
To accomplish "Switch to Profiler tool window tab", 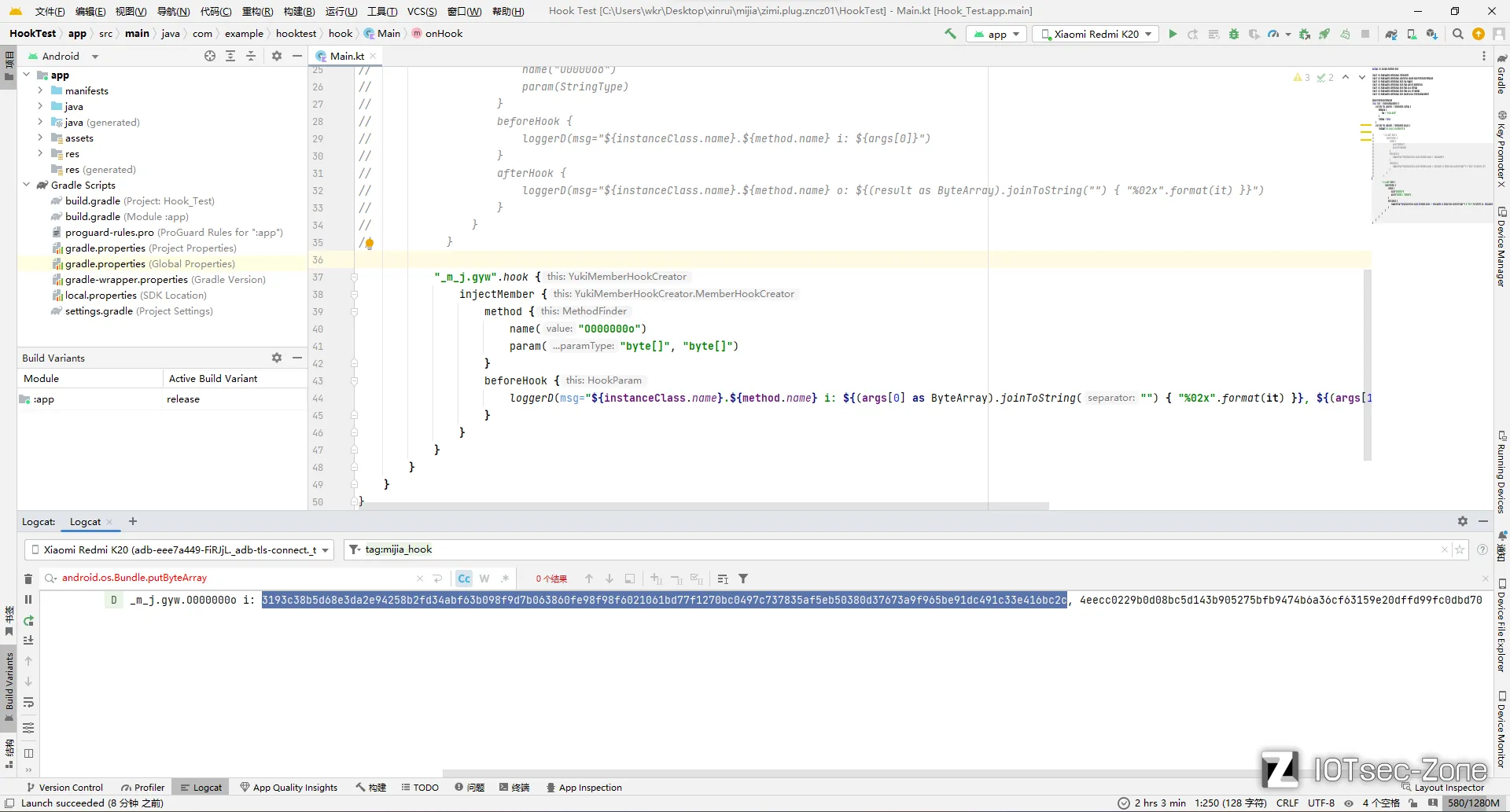I will pyautogui.click(x=142, y=788).
